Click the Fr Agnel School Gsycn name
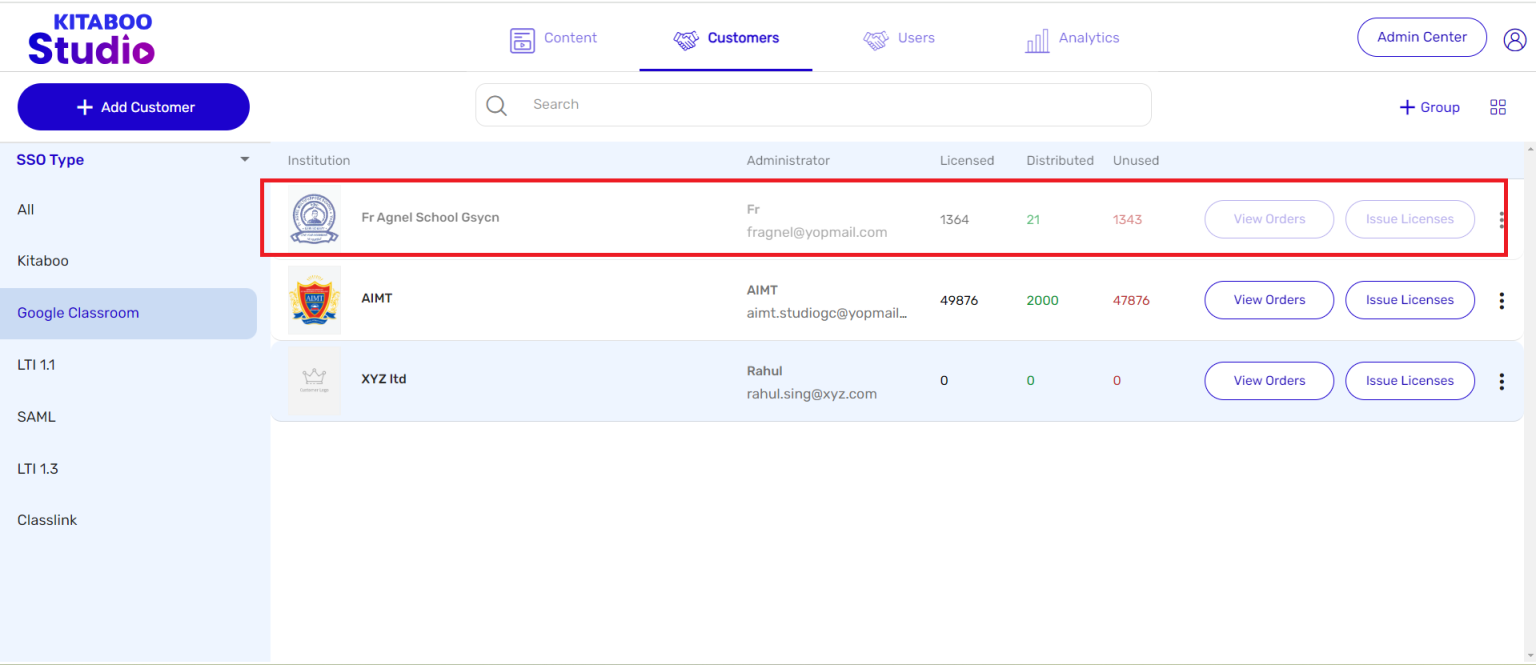This screenshot has height=665, width=1536. pos(430,218)
